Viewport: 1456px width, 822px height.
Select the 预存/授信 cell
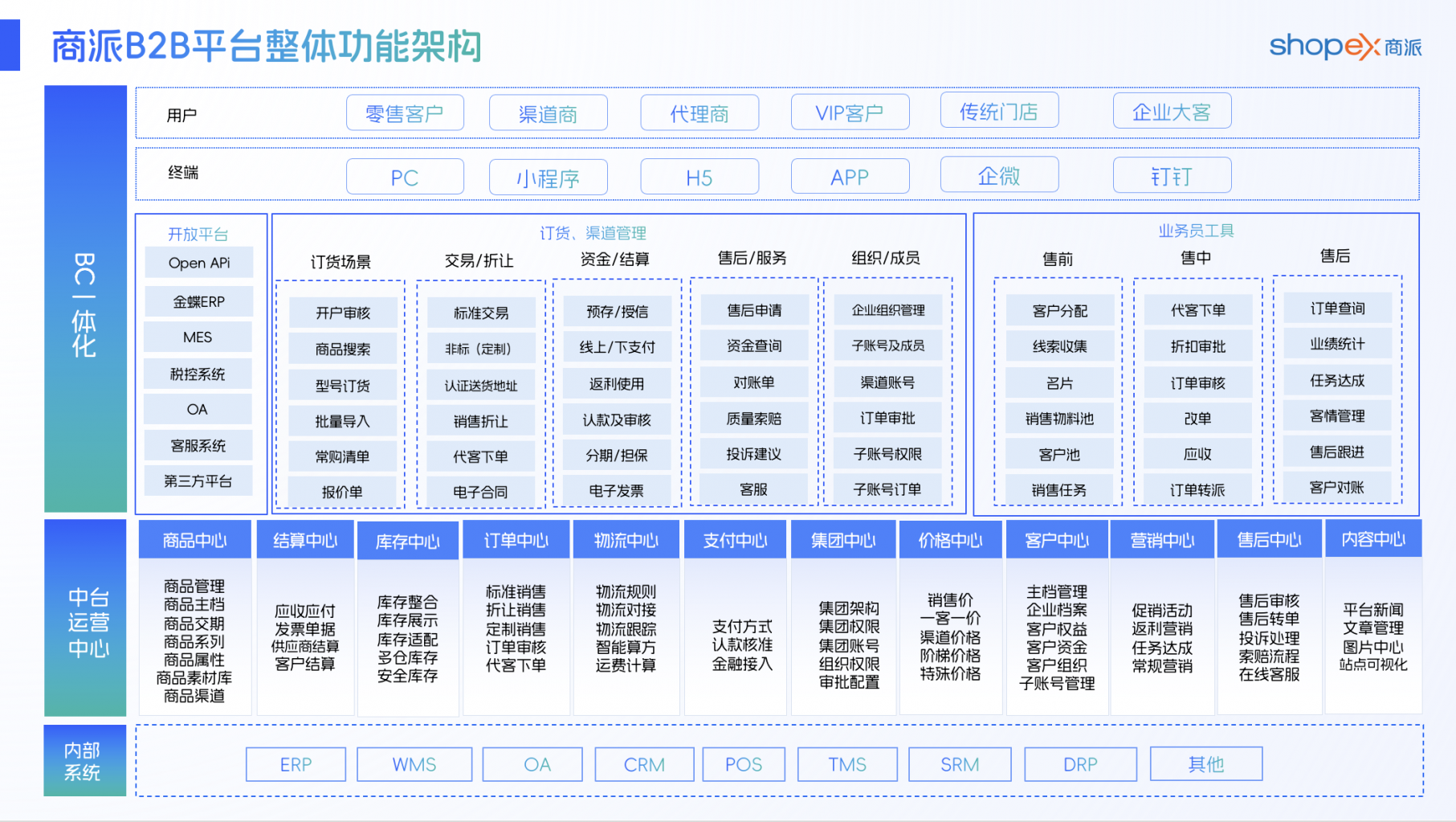click(617, 311)
